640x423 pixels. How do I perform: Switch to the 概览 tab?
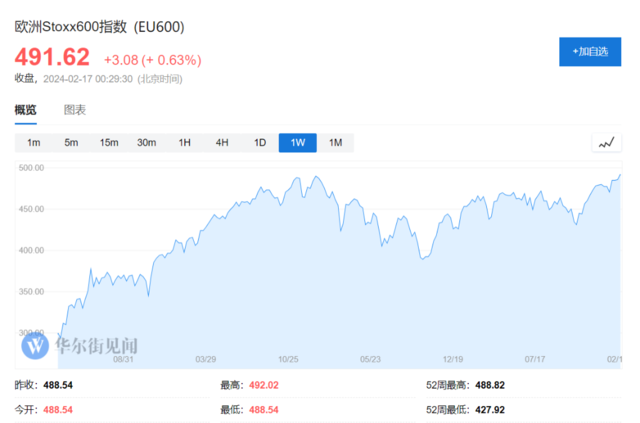26,110
